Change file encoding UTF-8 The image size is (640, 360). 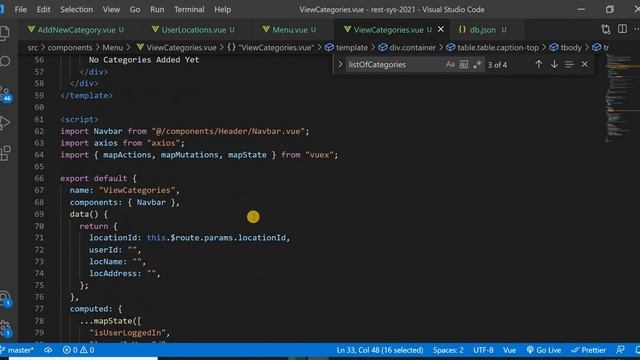pyautogui.click(x=483, y=350)
